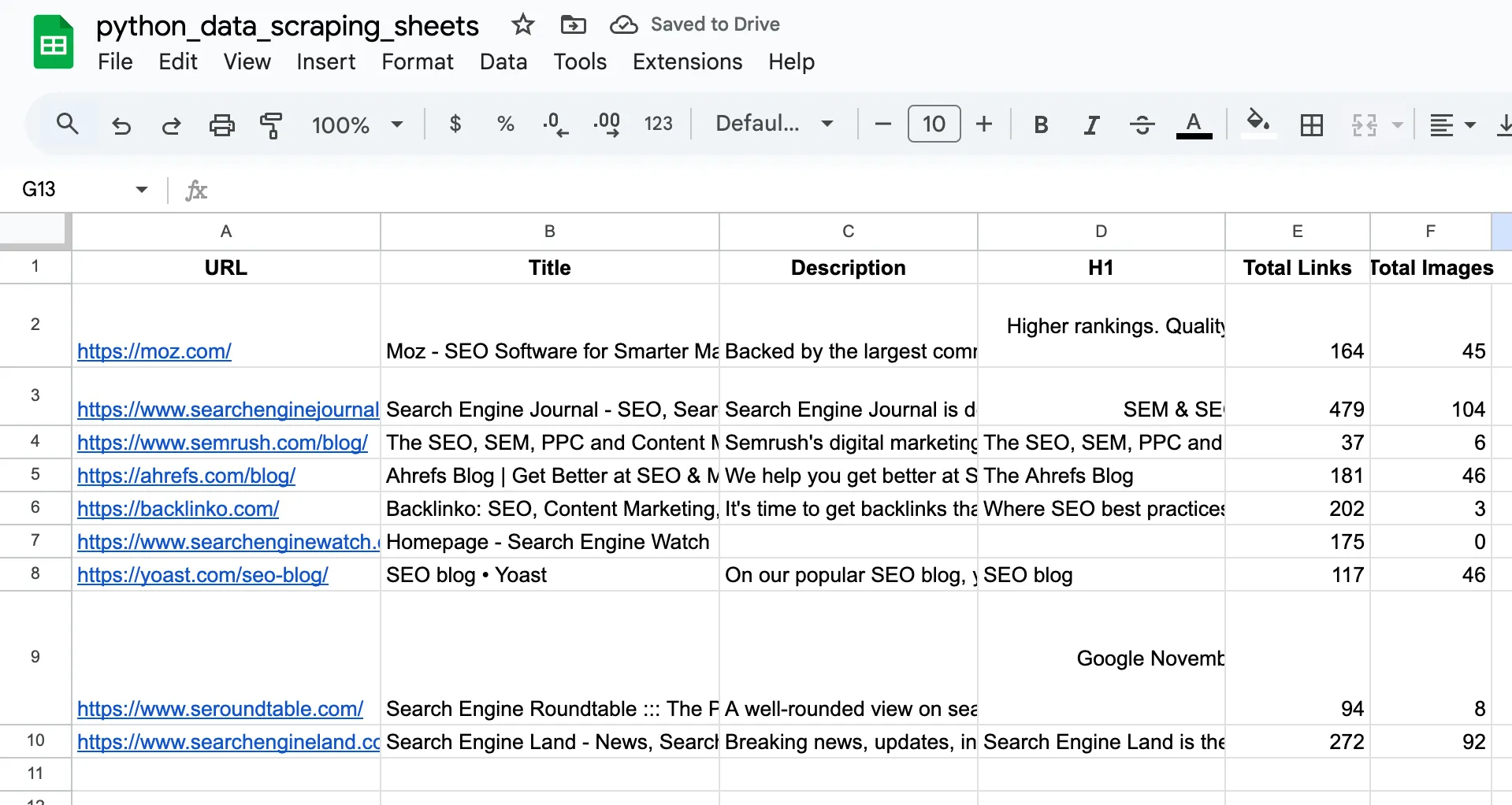Select the Total Links header cell
Screen dimensions: 1512x805
tap(1298, 268)
